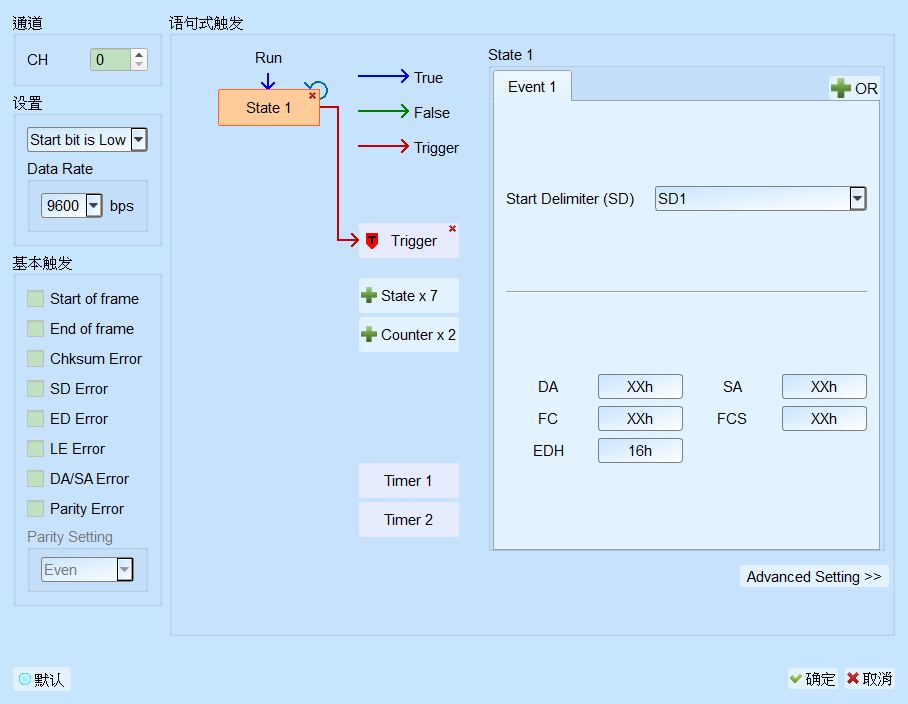
Task: Click the Data Rate label
Action: pos(60,169)
